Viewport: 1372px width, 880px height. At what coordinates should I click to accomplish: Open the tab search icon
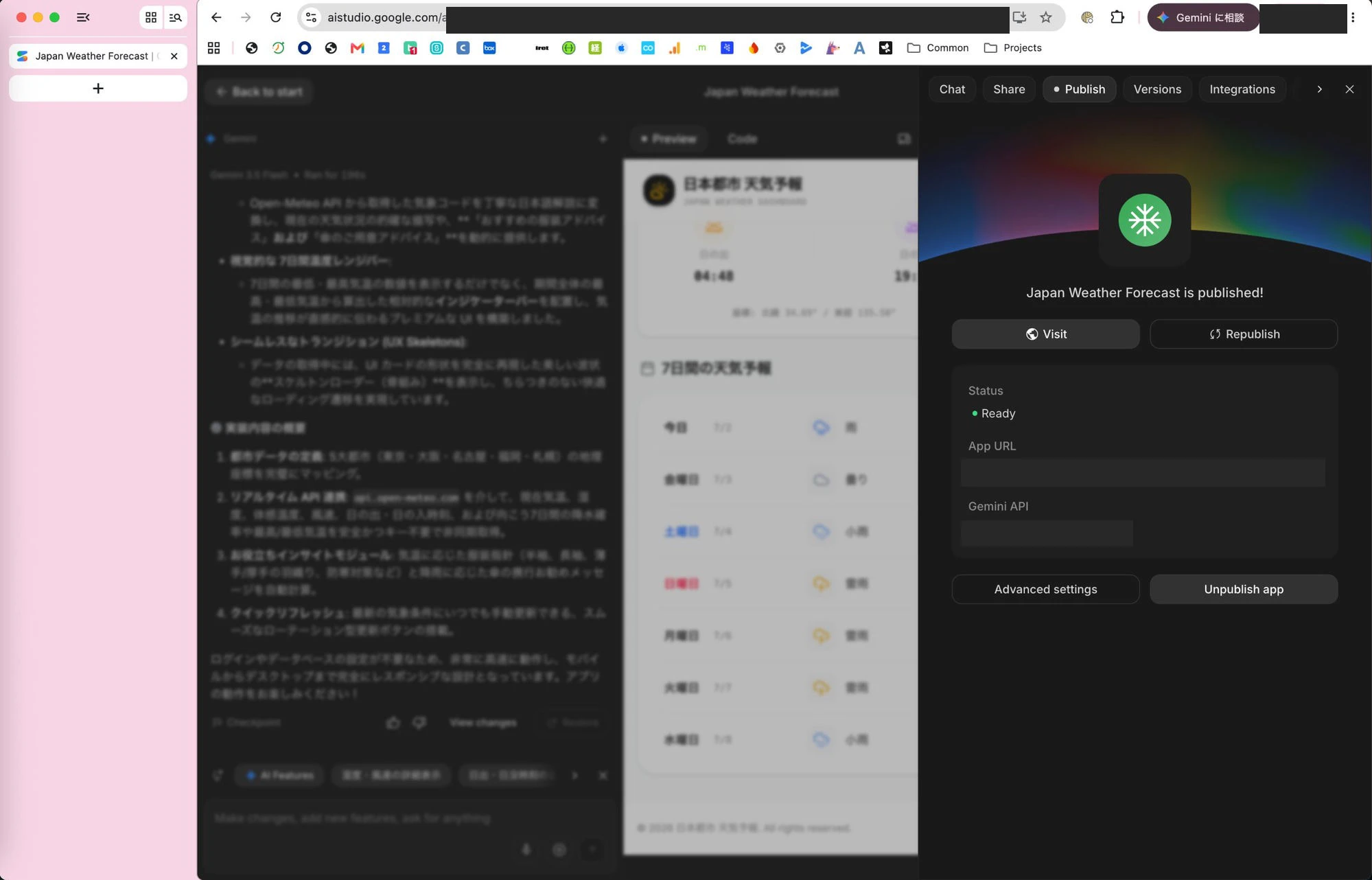pos(176,18)
